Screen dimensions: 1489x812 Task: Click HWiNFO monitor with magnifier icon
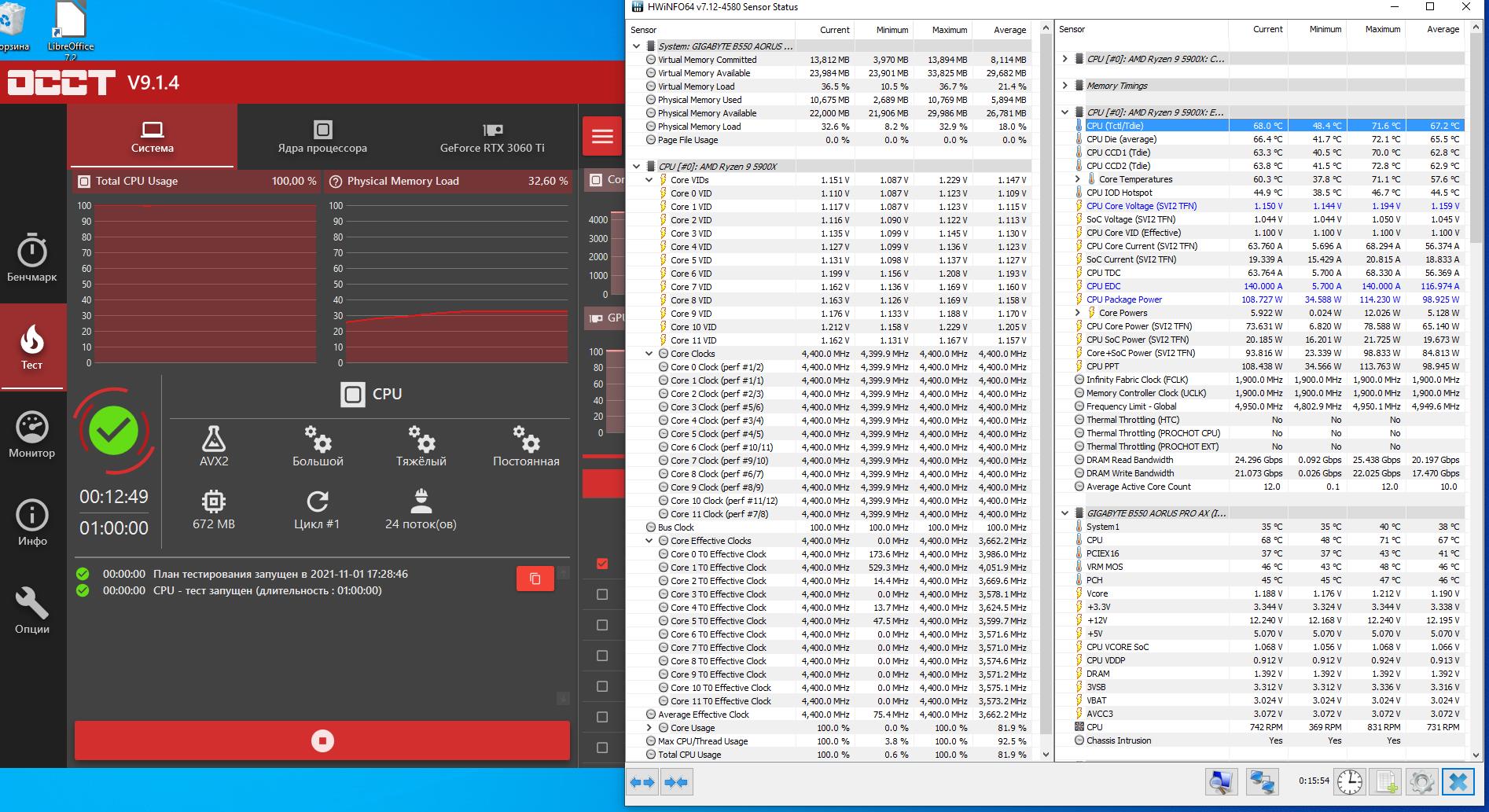(1221, 782)
